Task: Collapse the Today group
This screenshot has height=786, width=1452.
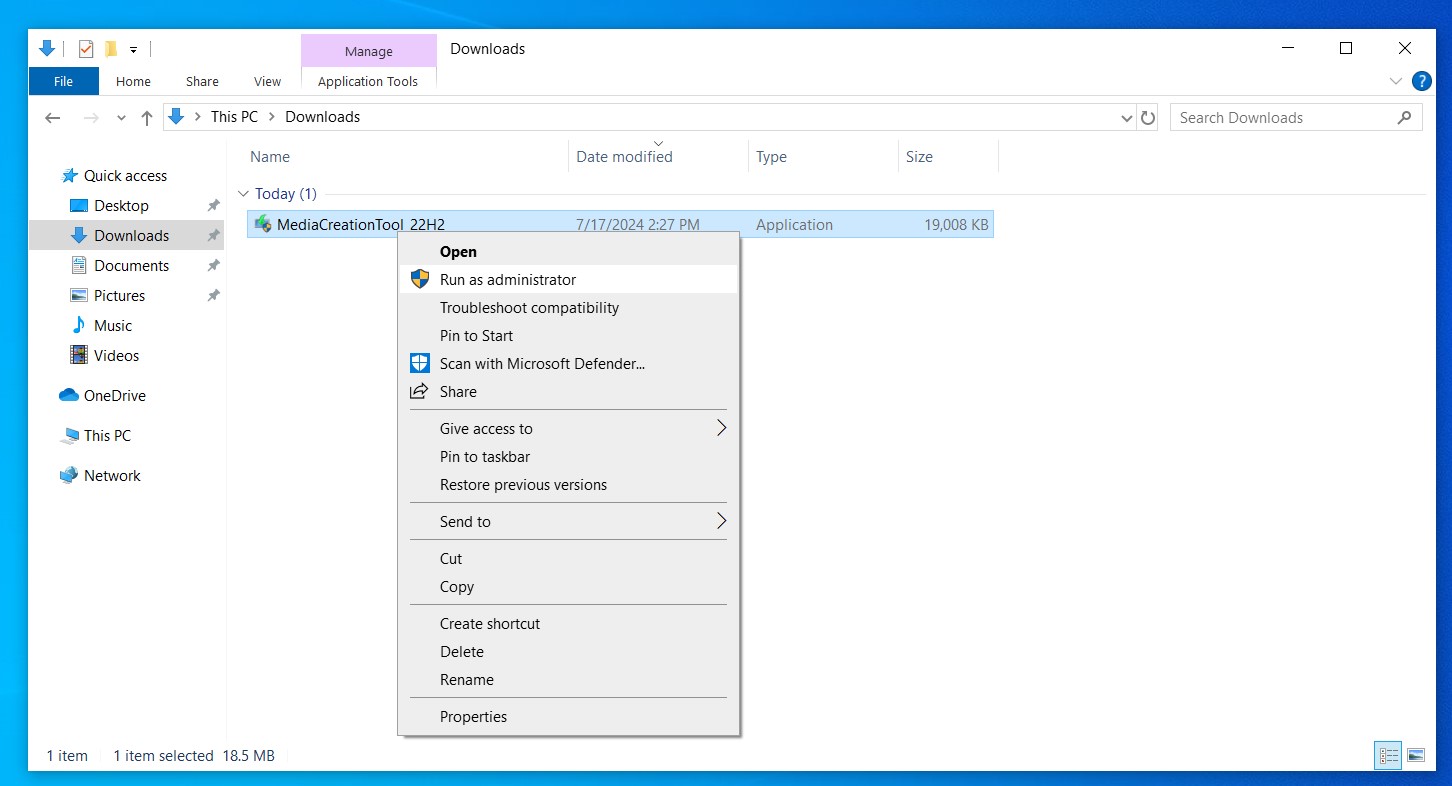Action: [x=243, y=194]
